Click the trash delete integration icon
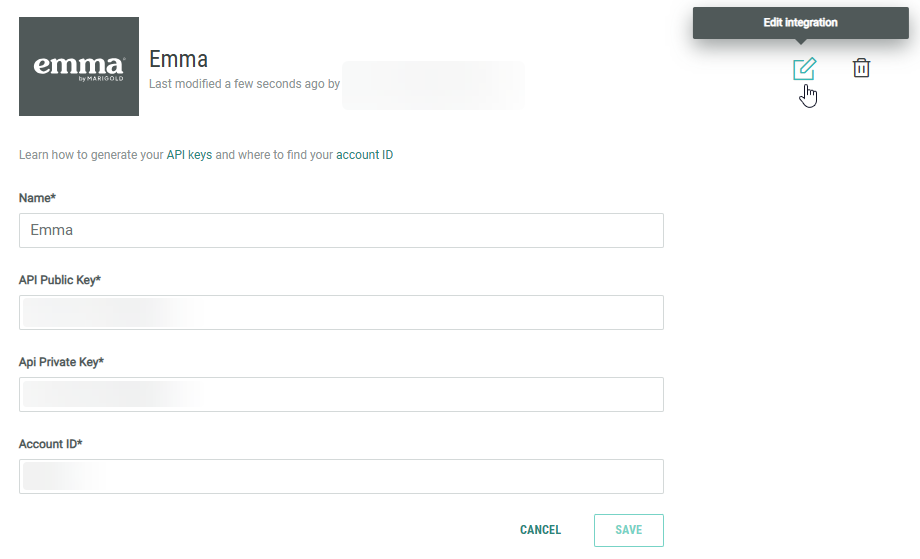This screenshot has height=559, width=920. (861, 68)
